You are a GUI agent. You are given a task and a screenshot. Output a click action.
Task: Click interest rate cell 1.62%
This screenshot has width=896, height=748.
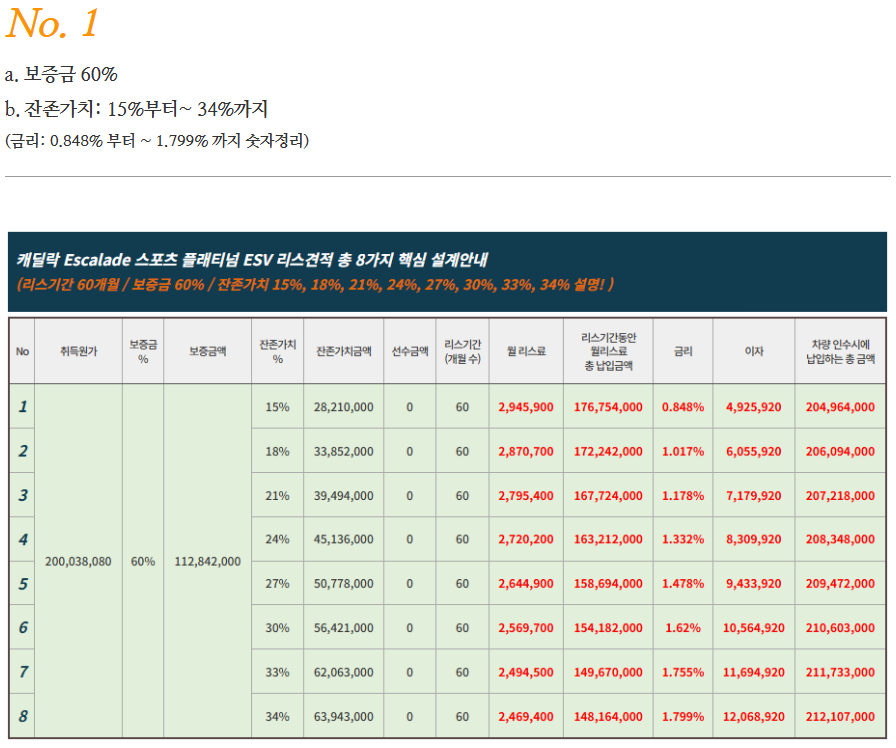(x=683, y=628)
